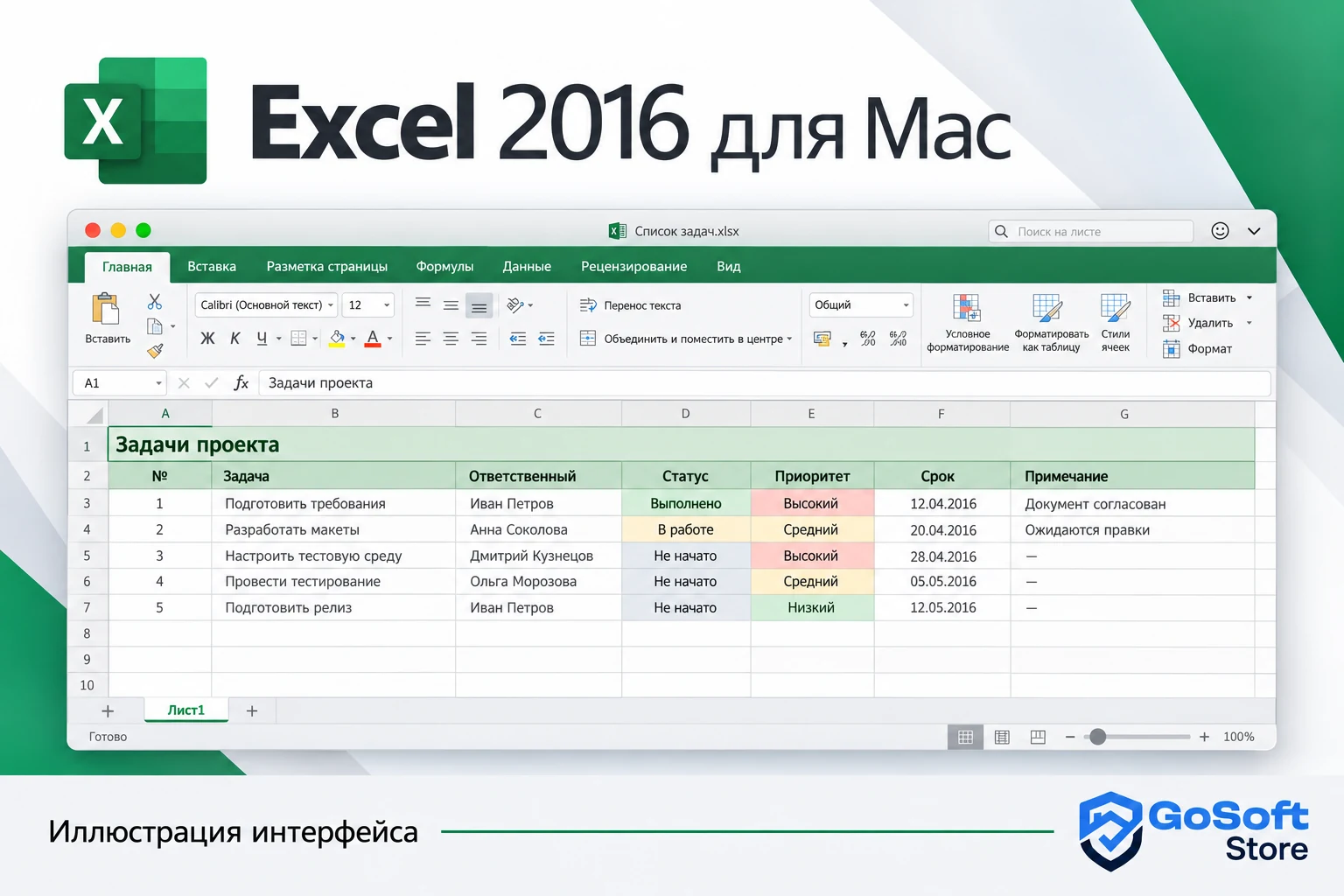Viewport: 1344px width, 896px height.
Task: Align text left in cell
Action: pos(423,339)
